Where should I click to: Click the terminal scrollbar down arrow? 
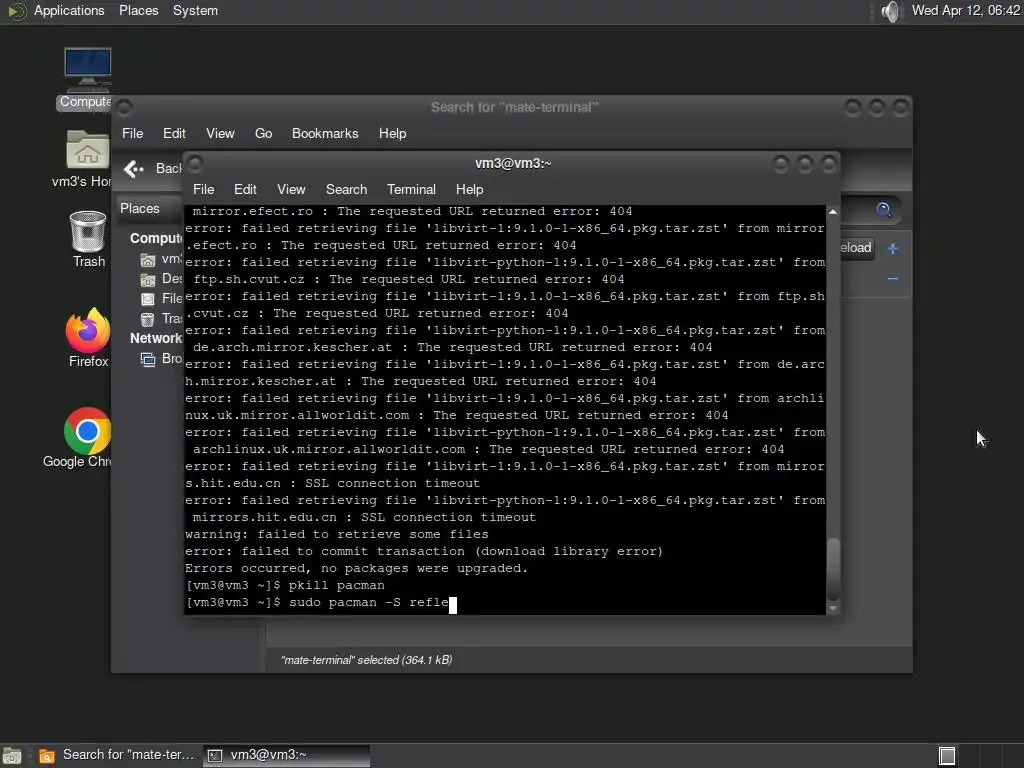click(833, 608)
